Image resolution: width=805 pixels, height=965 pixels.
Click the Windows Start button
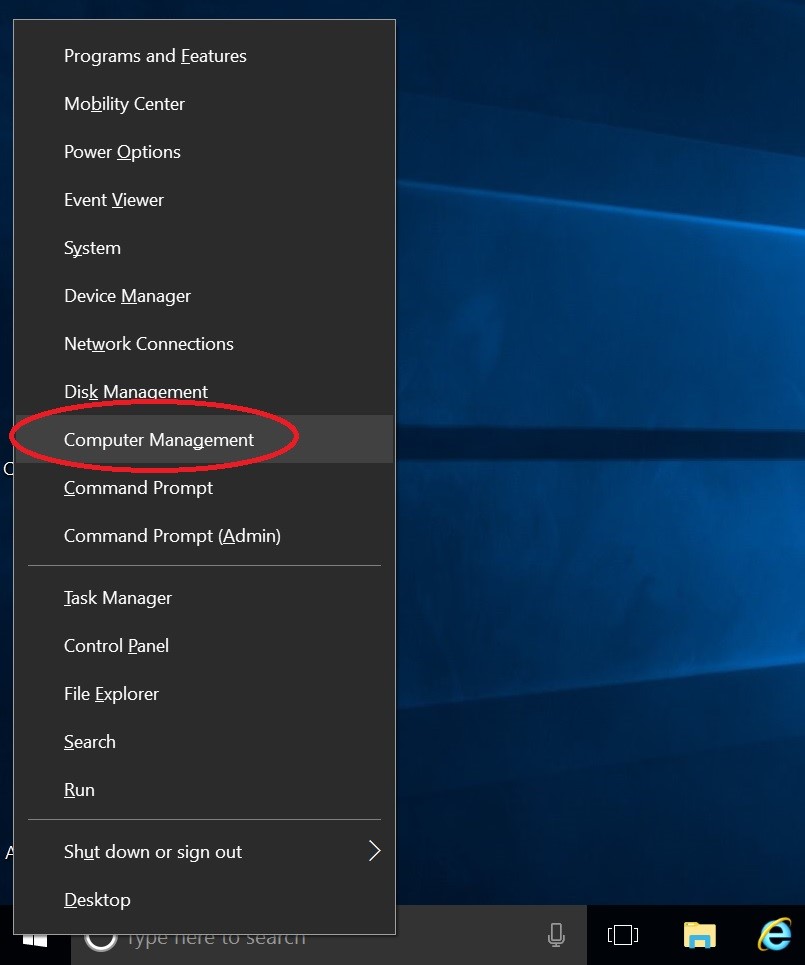point(35,940)
